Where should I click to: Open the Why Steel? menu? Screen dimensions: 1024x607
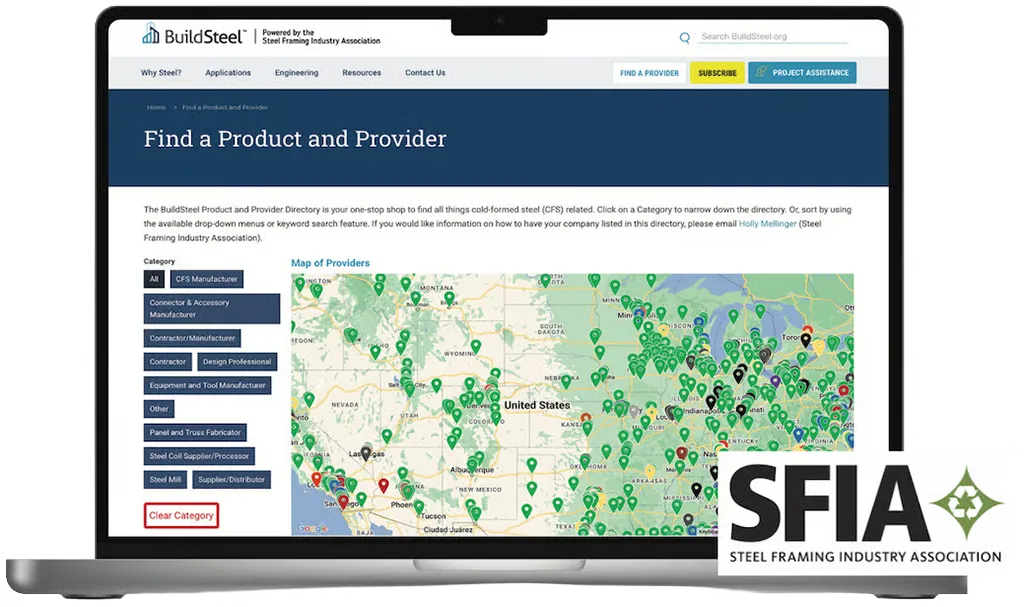(161, 73)
